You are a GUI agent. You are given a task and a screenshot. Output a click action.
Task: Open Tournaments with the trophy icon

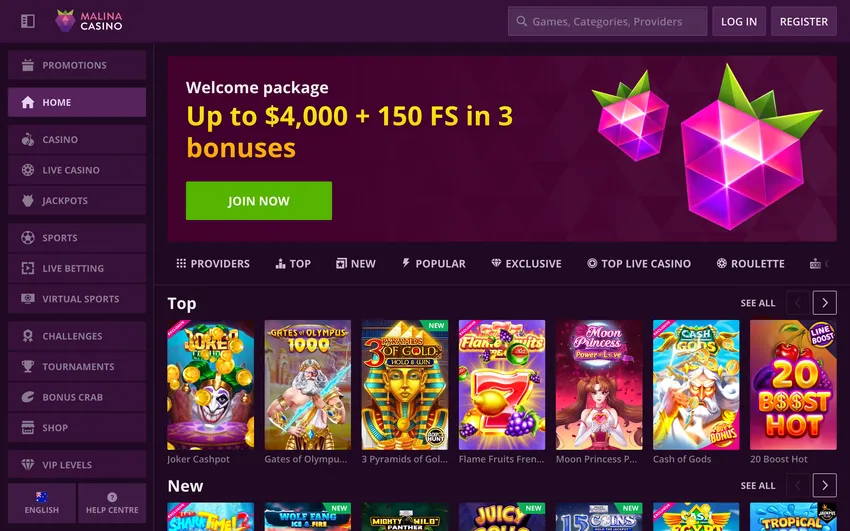pos(77,366)
